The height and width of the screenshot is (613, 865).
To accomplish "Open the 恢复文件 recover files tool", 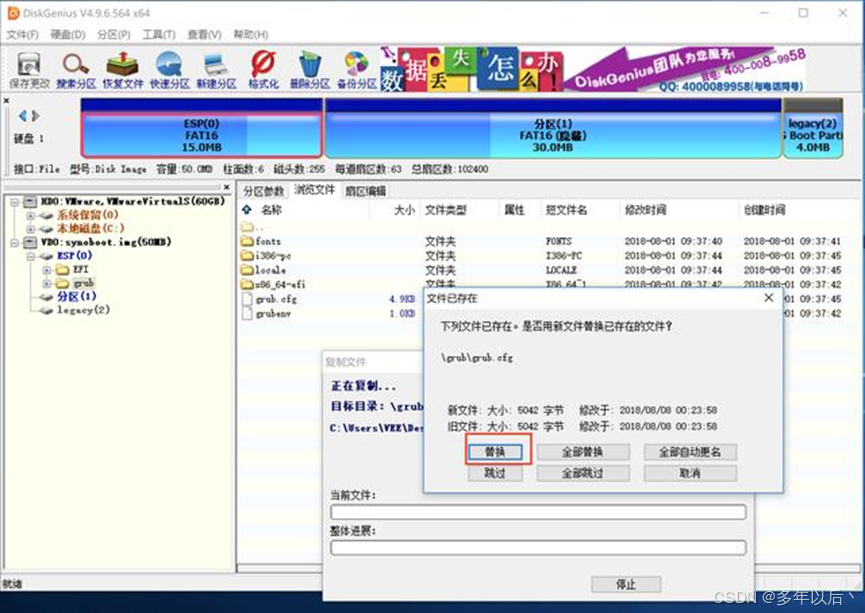I will (x=121, y=69).
